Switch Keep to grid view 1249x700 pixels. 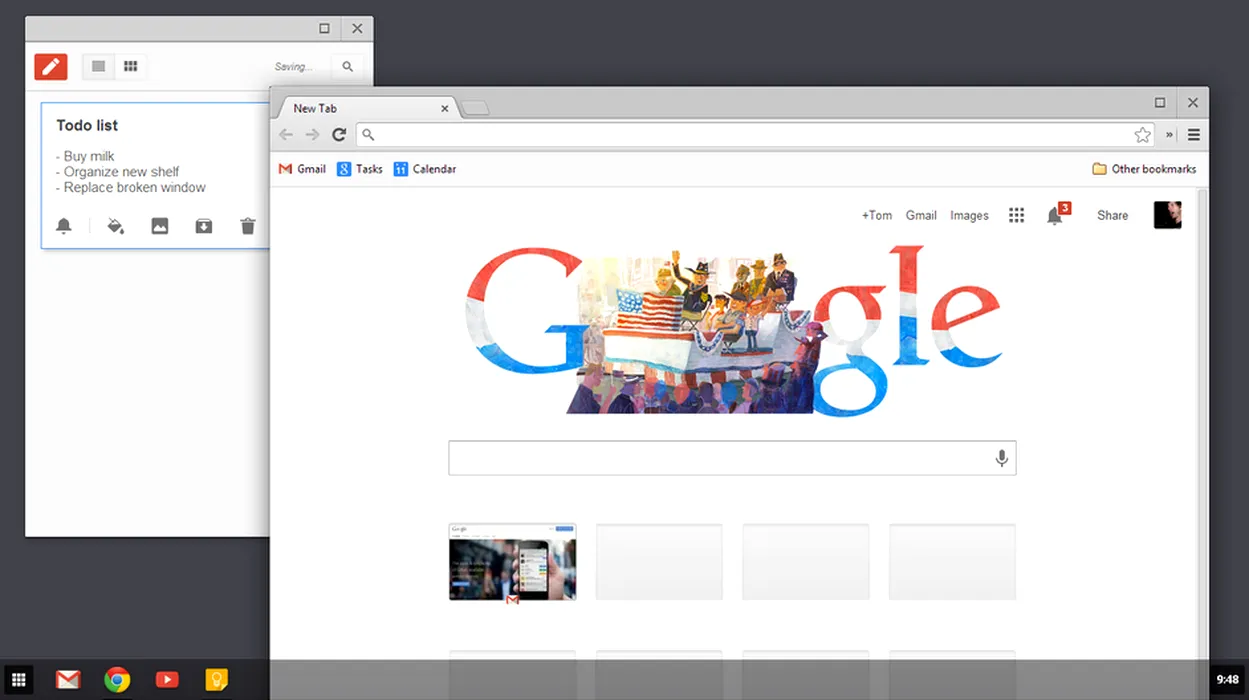(x=131, y=67)
